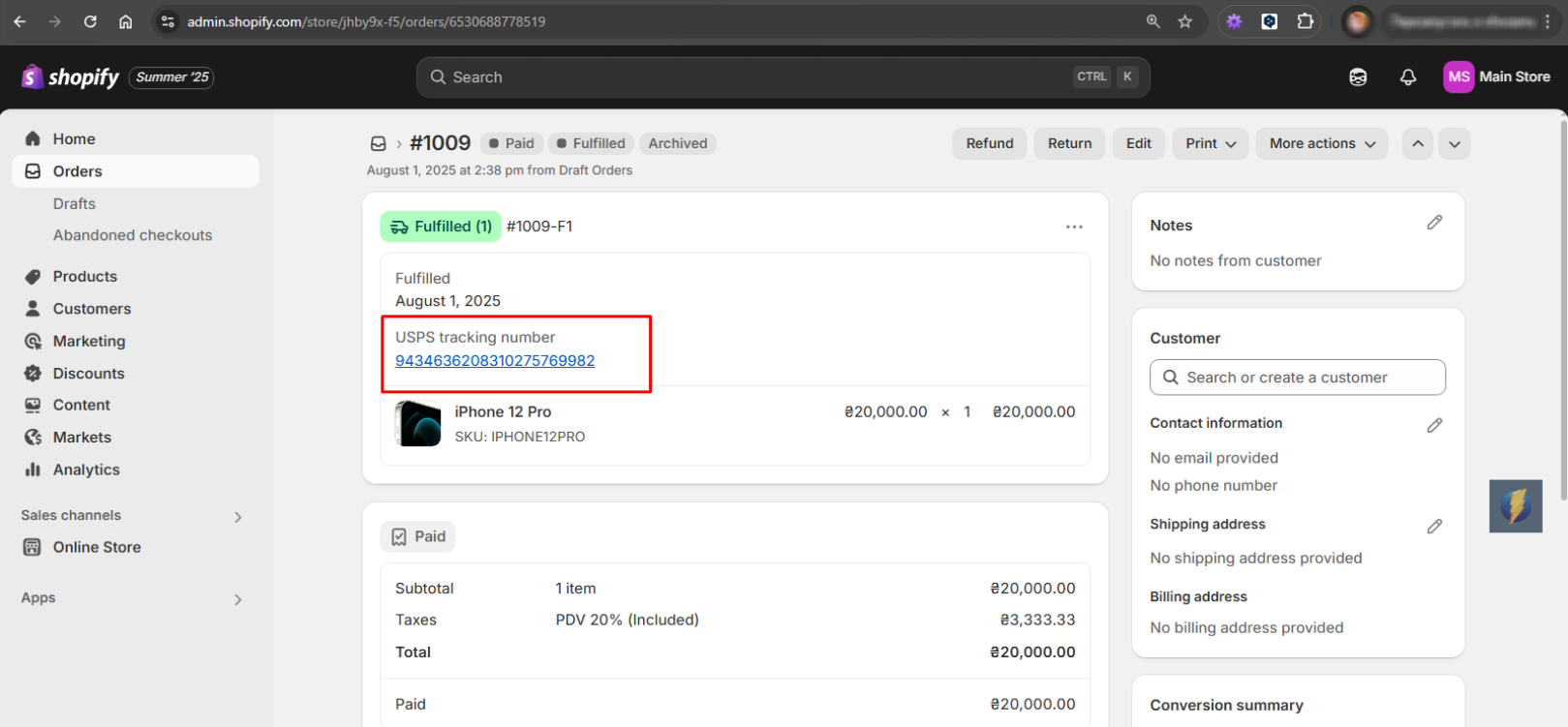
Task: Open the Sidekick assistant icon
Action: pyautogui.click(x=1358, y=76)
